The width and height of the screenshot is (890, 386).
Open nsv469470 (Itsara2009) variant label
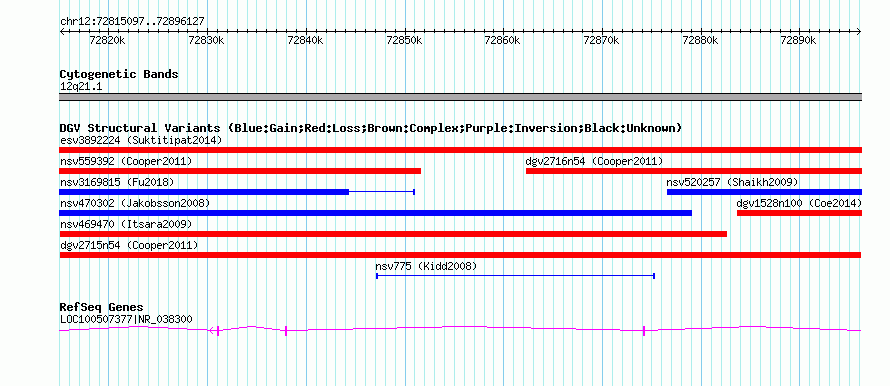pyautogui.click(x=126, y=224)
